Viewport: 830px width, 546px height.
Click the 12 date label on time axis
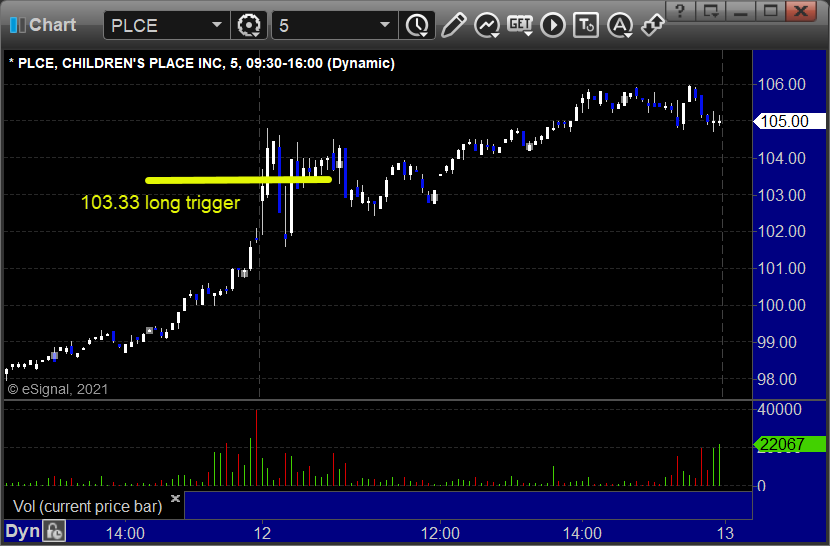(x=262, y=533)
